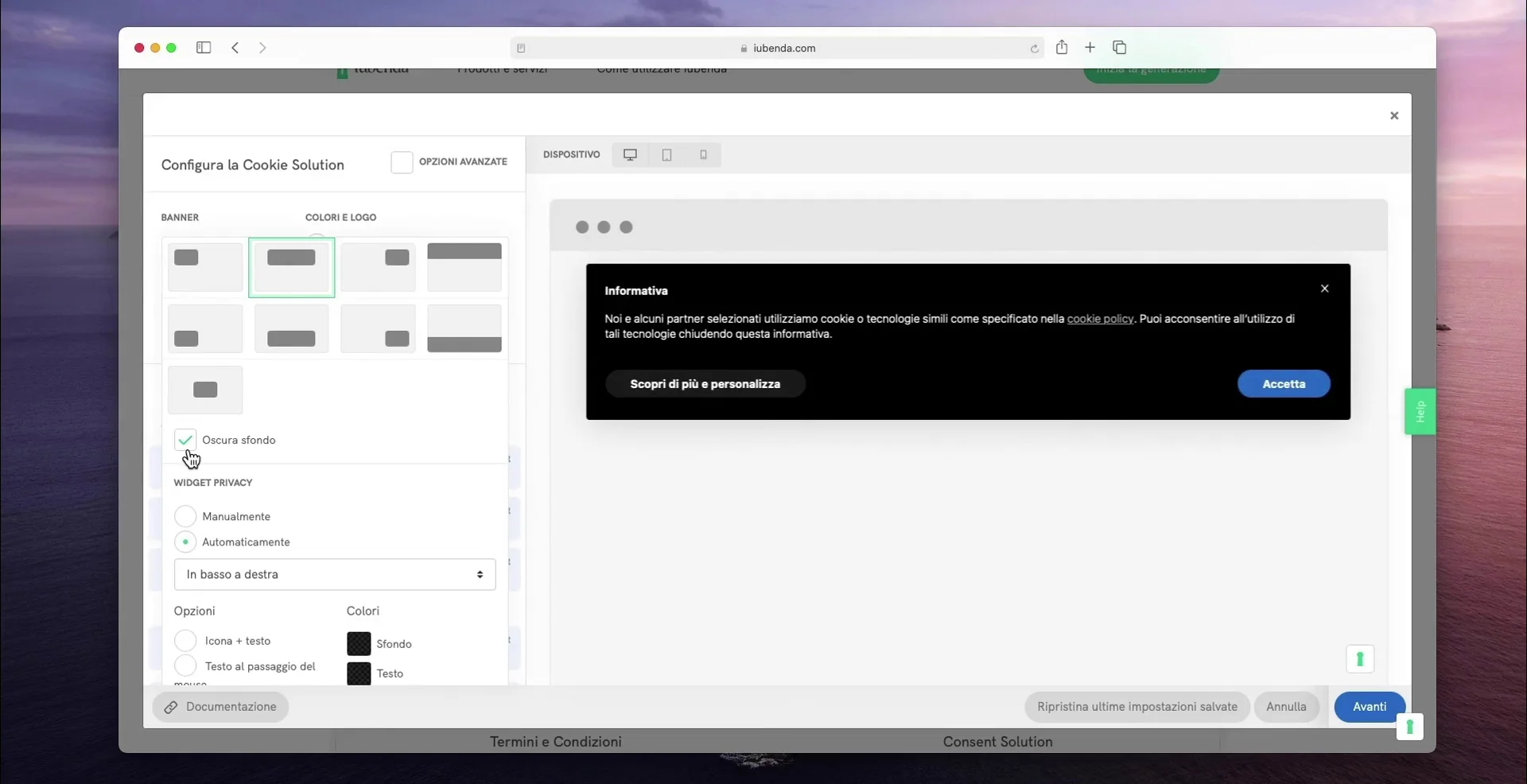Viewport: 1527px width, 784px height.
Task: Open the Help side tab
Action: coord(1420,411)
